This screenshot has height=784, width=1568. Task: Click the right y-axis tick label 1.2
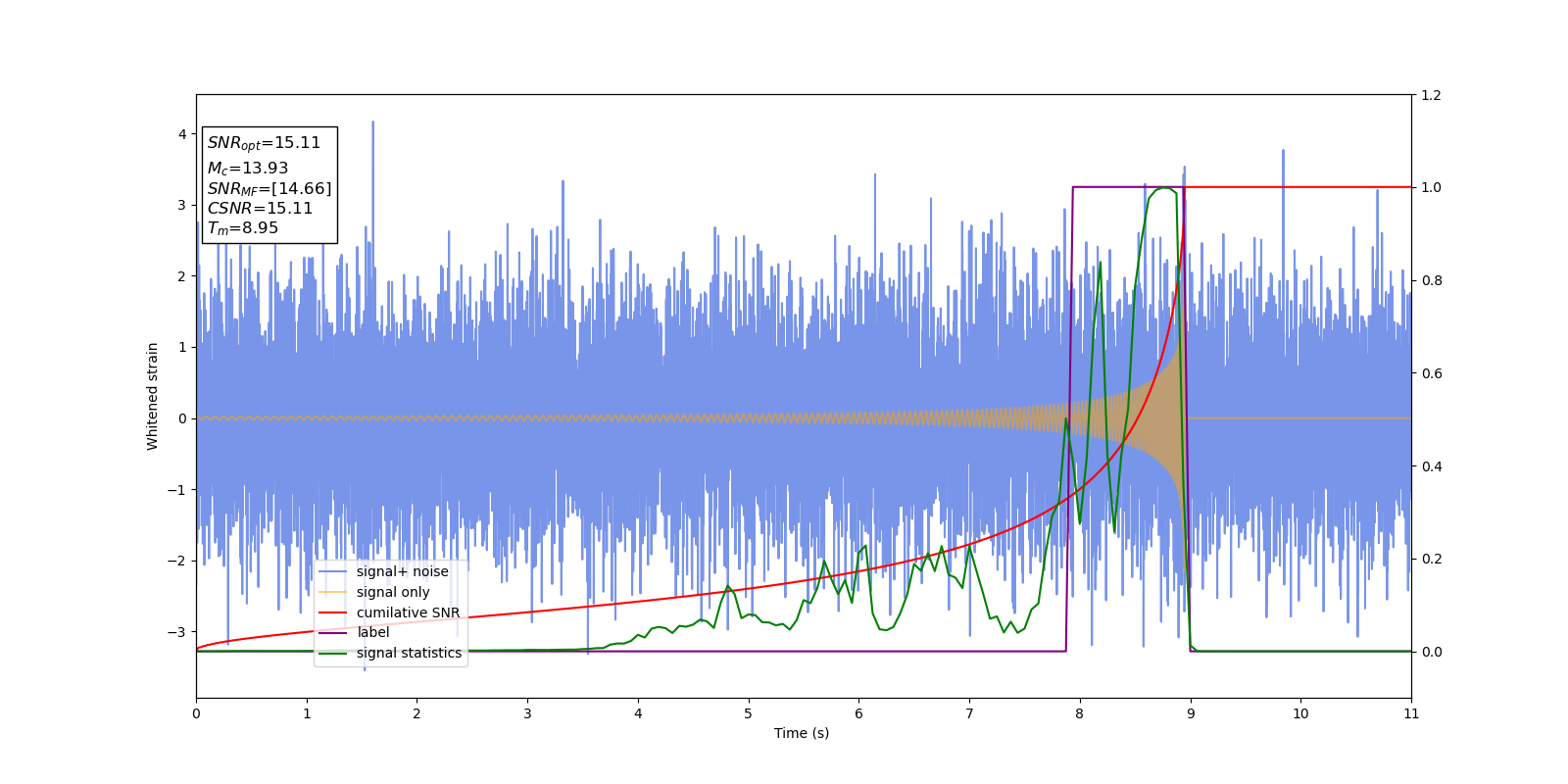(x=1431, y=95)
